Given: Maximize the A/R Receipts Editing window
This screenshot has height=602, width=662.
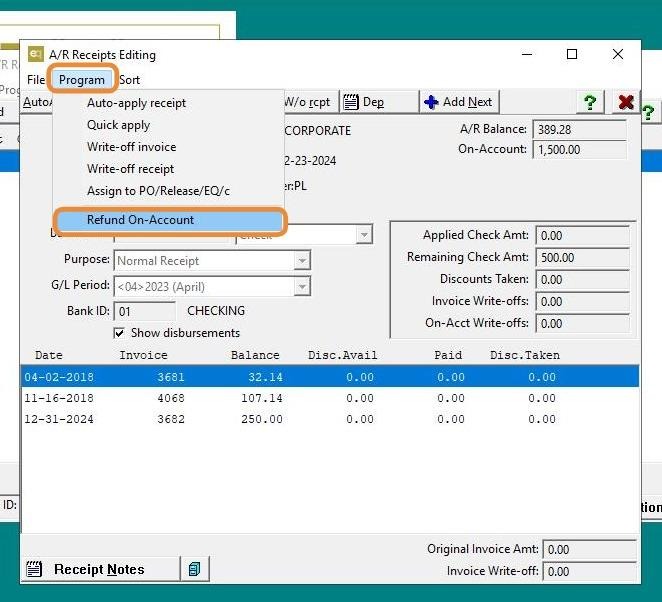Looking at the screenshot, I should coord(572,54).
